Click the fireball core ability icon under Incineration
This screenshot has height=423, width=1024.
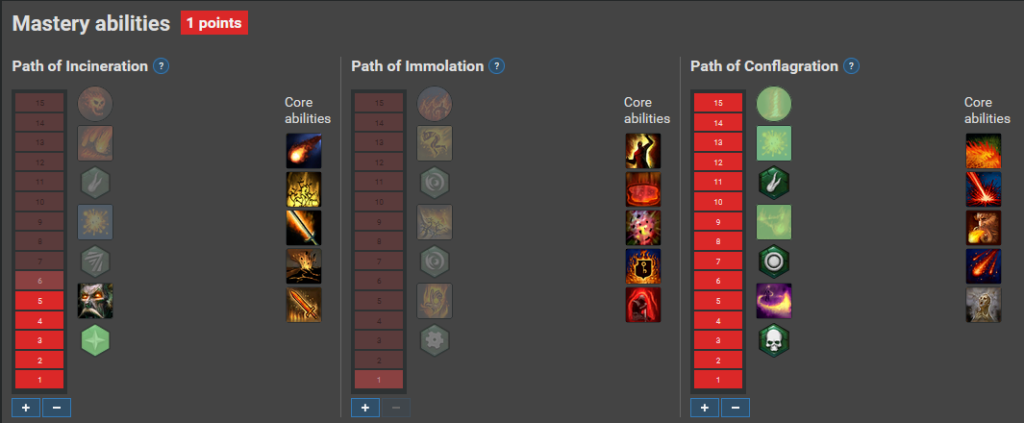point(304,151)
